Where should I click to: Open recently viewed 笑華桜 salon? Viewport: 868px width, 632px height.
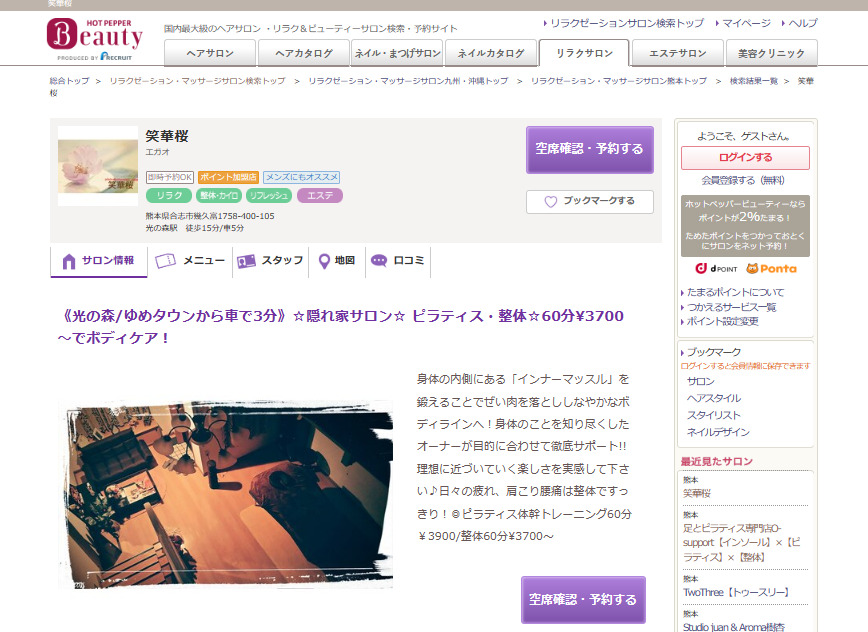point(696,493)
